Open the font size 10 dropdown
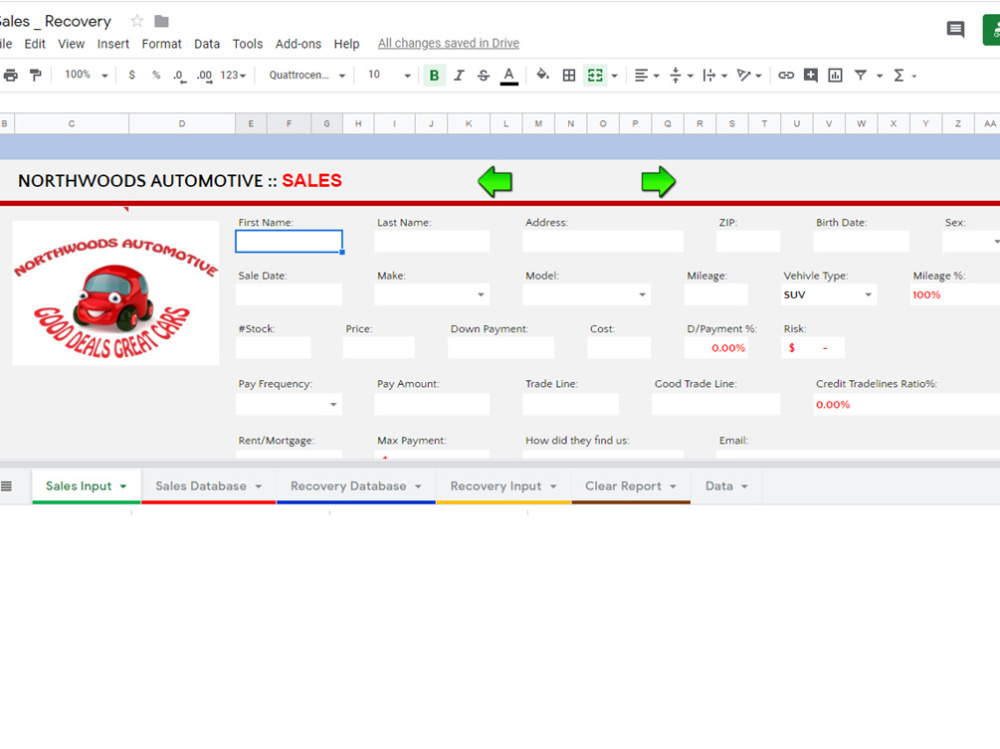This screenshot has width=1000, height=749. coord(389,75)
